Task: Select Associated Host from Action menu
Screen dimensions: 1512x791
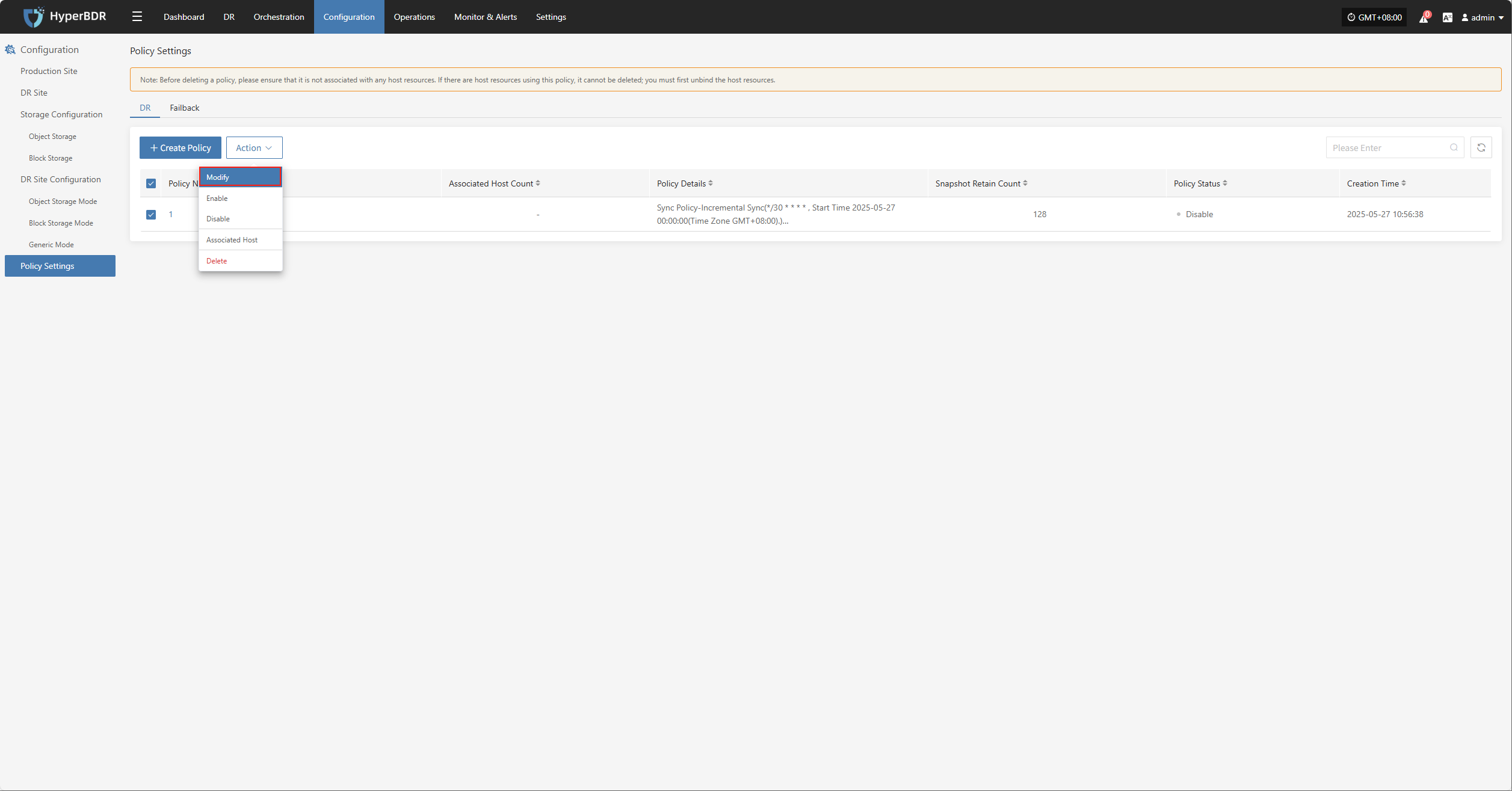Action: click(241, 240)
